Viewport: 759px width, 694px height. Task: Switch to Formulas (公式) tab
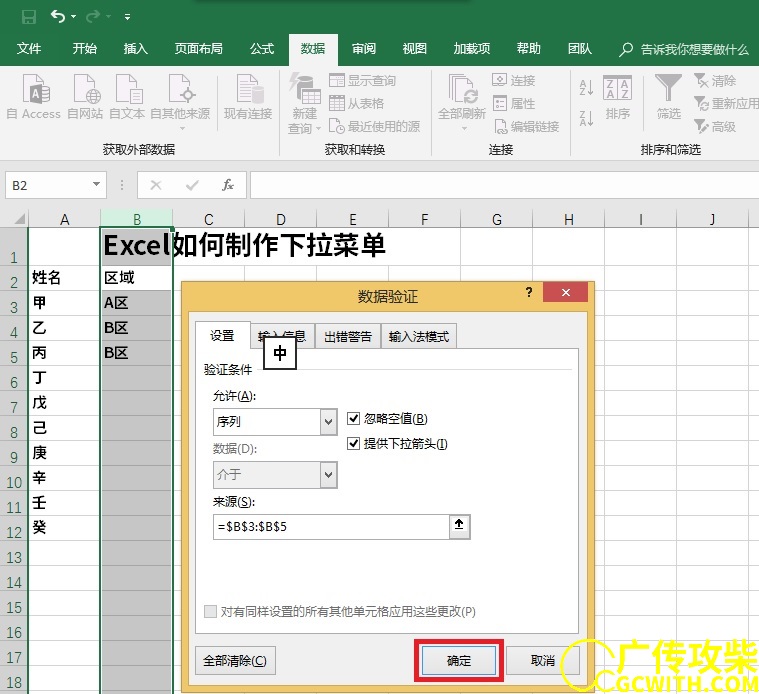(x=262, y=48)
